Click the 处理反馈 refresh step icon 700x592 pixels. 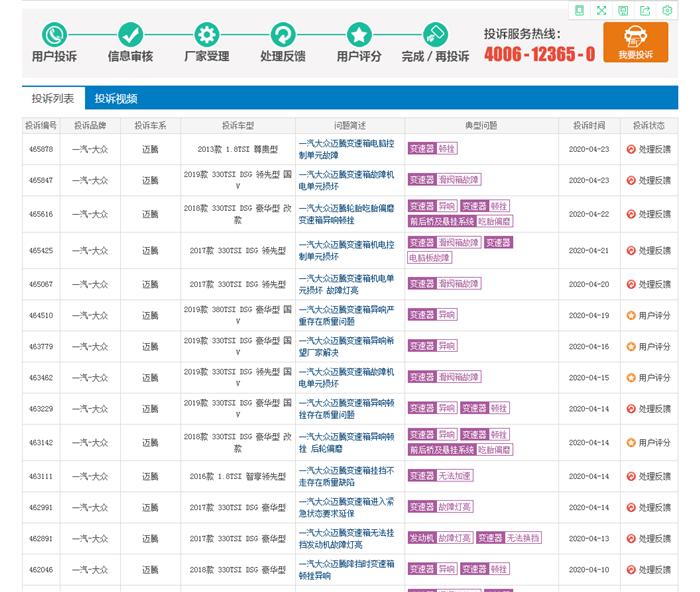[283, 34]
